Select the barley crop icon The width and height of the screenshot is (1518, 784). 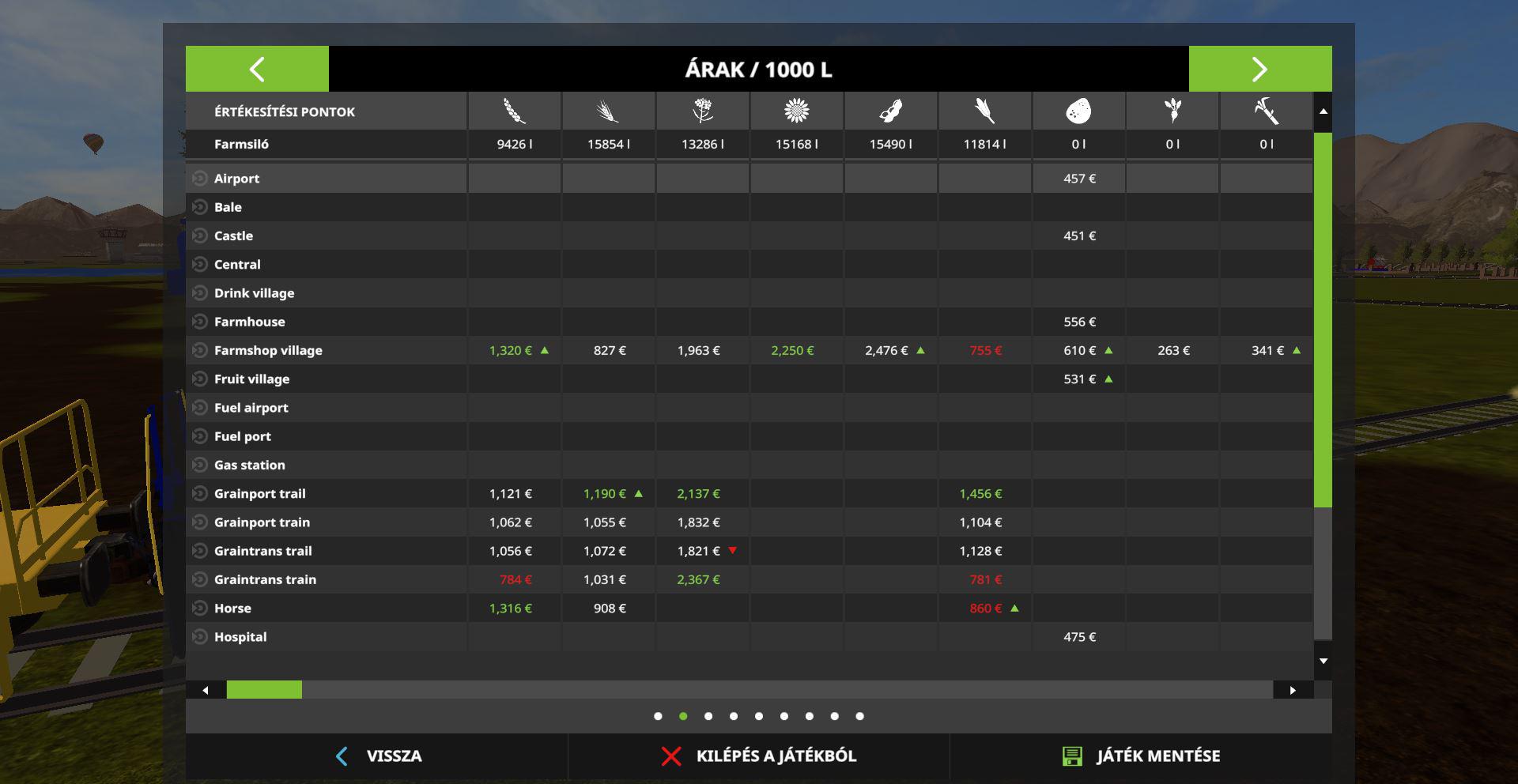pos(608,111)
